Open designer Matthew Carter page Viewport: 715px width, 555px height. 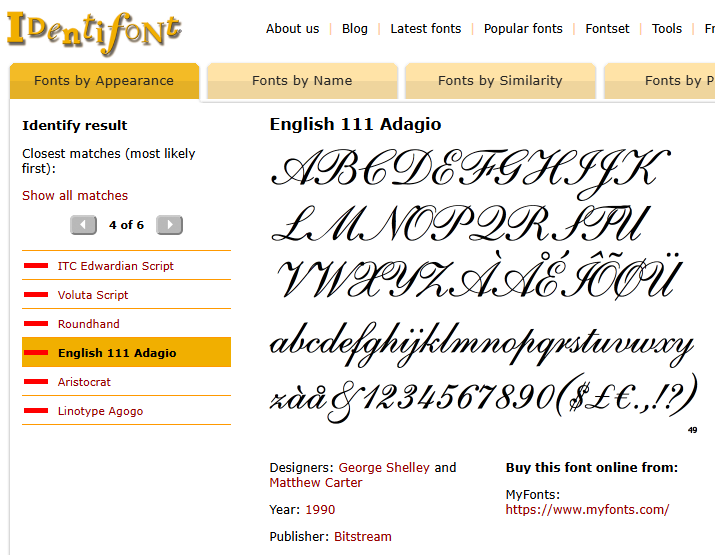[x=316, y=482]
